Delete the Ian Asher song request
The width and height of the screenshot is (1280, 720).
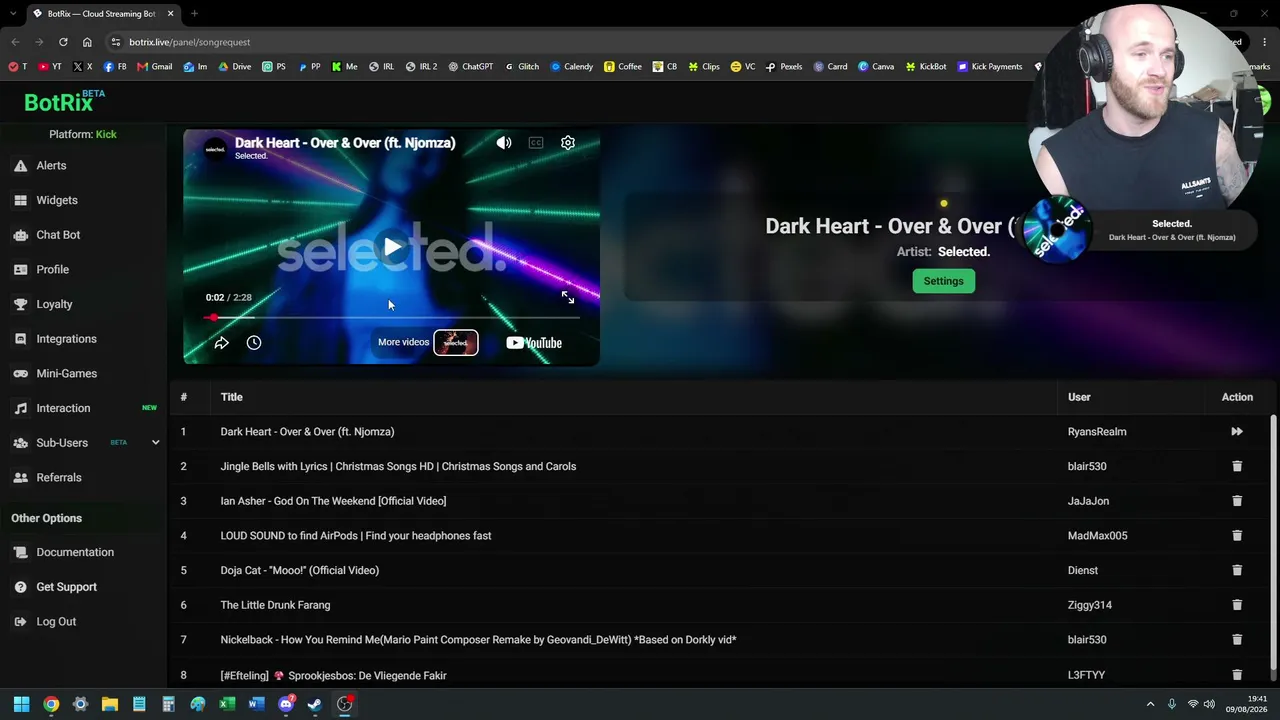pyautogui.click(x=1237, y=501)
